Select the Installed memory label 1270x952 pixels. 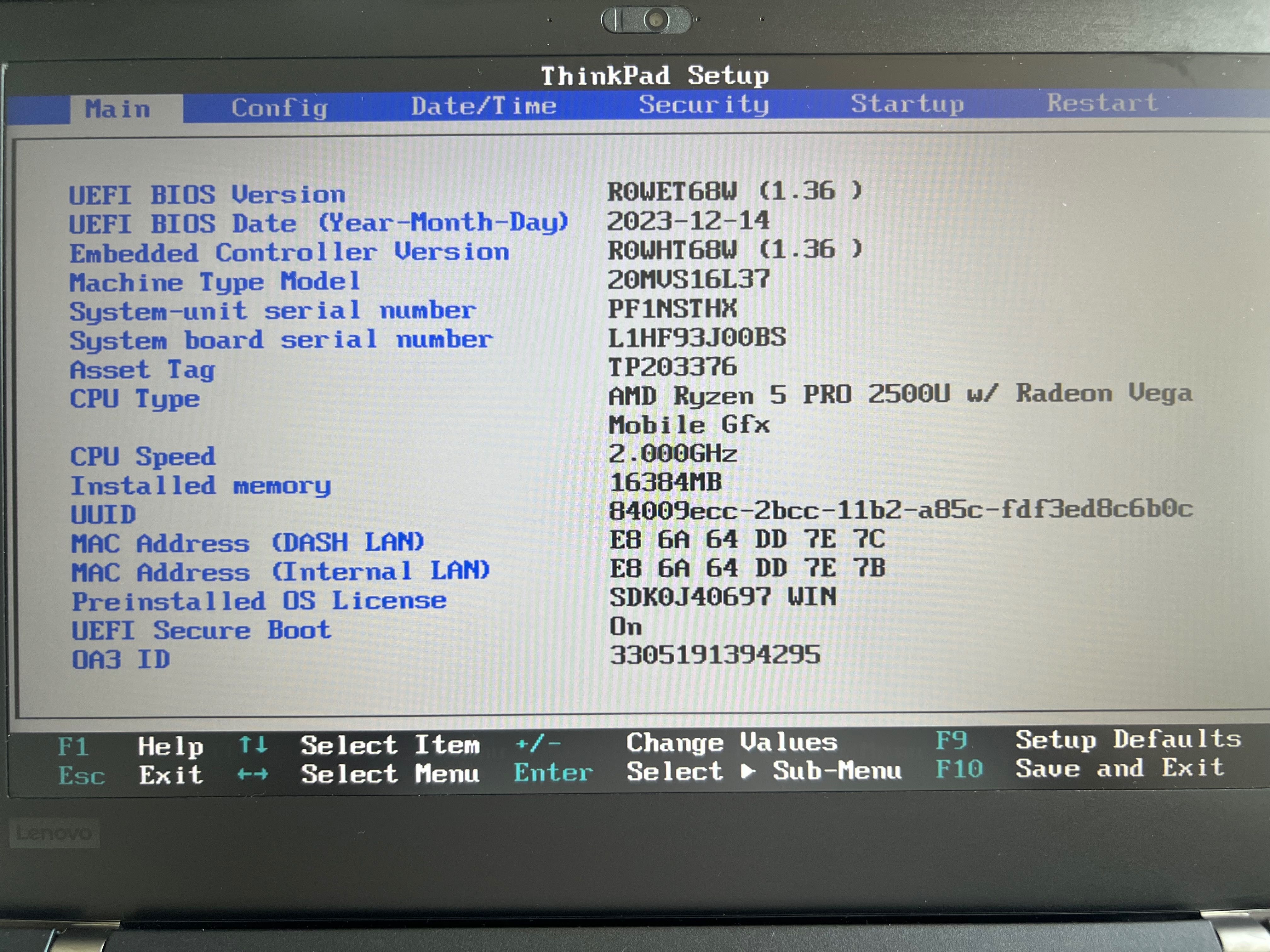(x=201, y=487)
